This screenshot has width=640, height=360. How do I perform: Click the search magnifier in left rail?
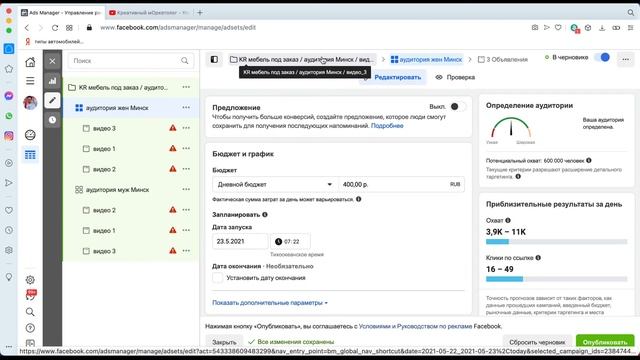click(30, 312)
